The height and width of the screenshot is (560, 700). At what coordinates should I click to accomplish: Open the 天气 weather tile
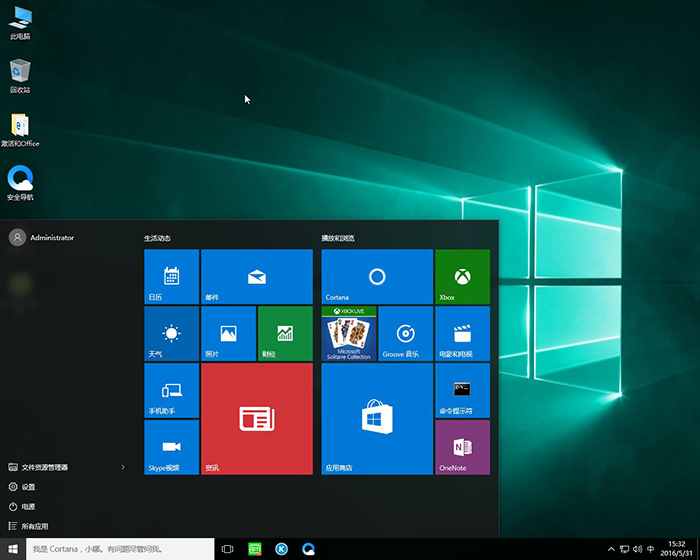171,334
